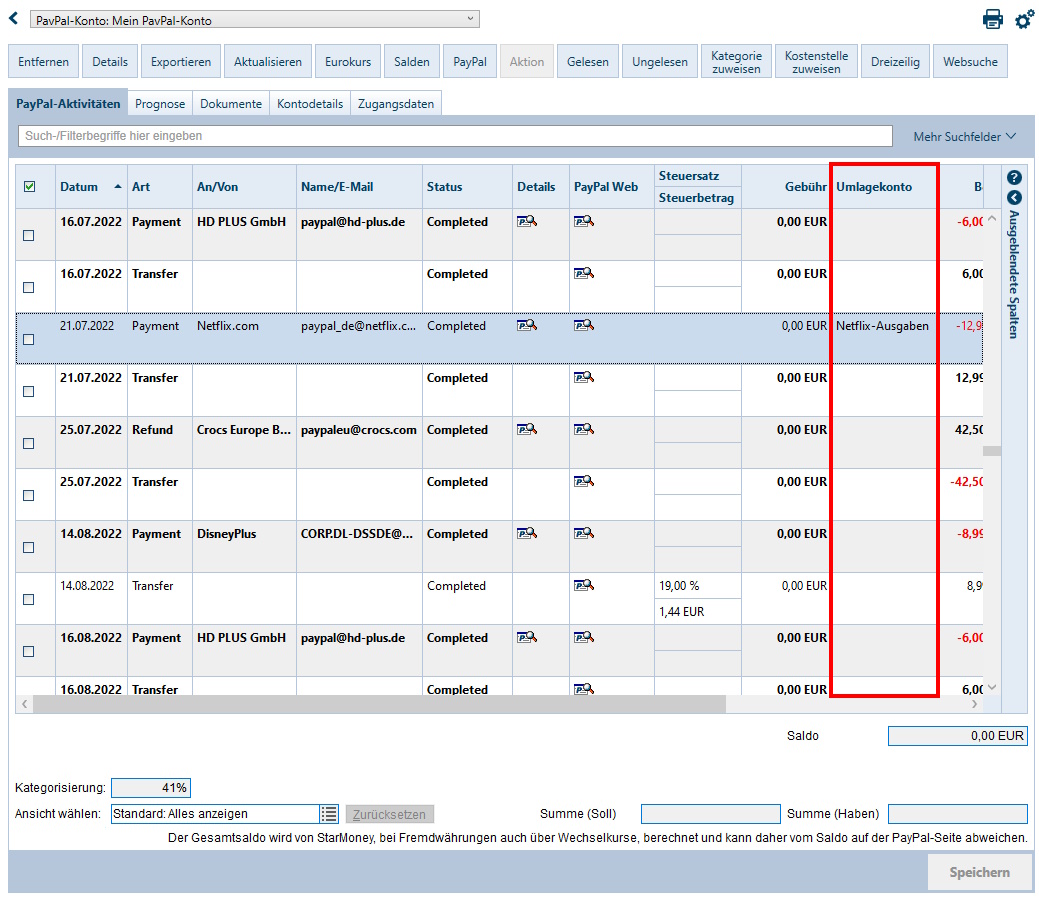The image size is (1039, 897).
Task: Open the PayPal-Konto account dropdown
Action: coord(254,20)
